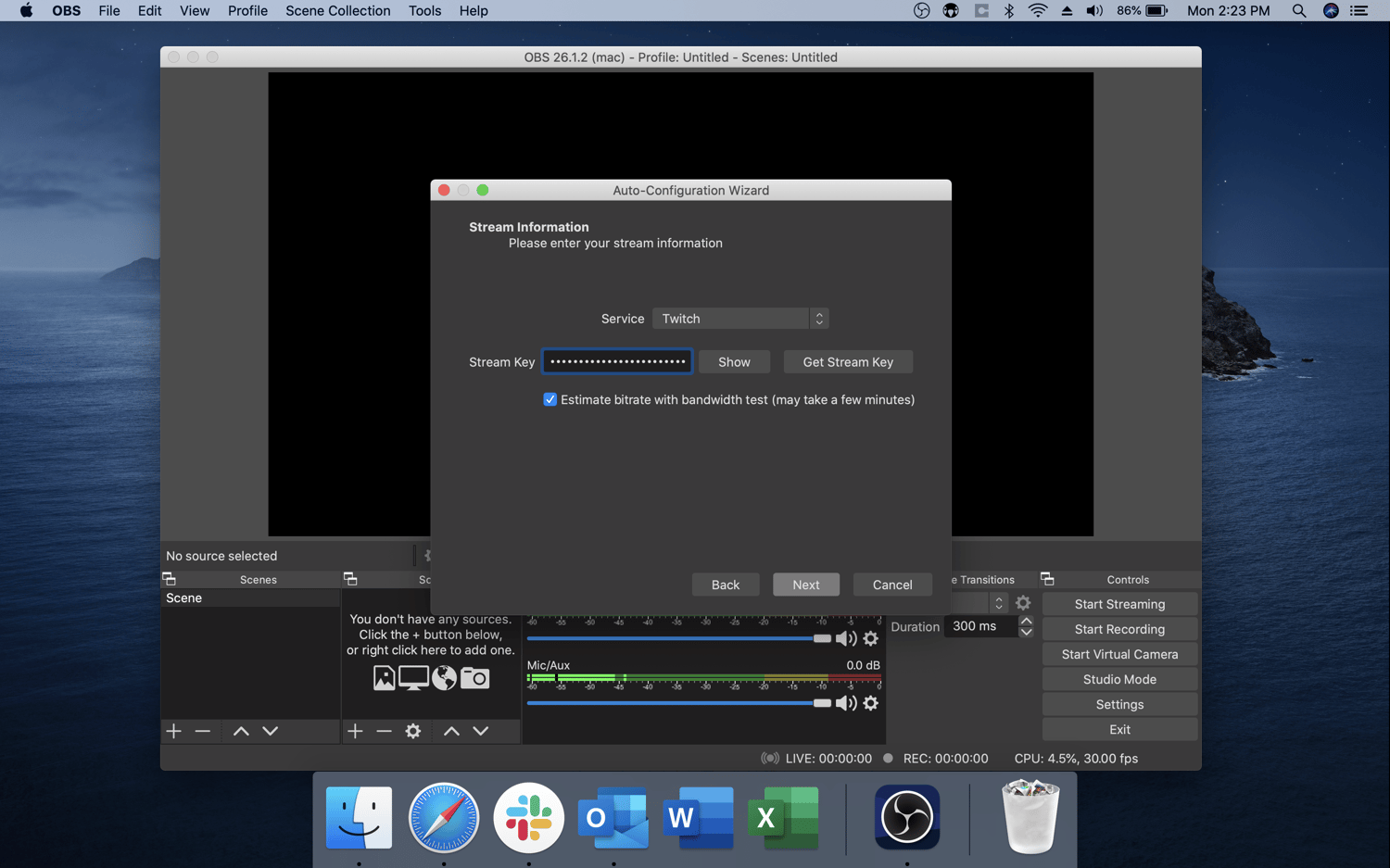The width and height of the screenshot is (1390, 868).
Task: Add an Image source using the picture icon
Action: coord(385,677)
